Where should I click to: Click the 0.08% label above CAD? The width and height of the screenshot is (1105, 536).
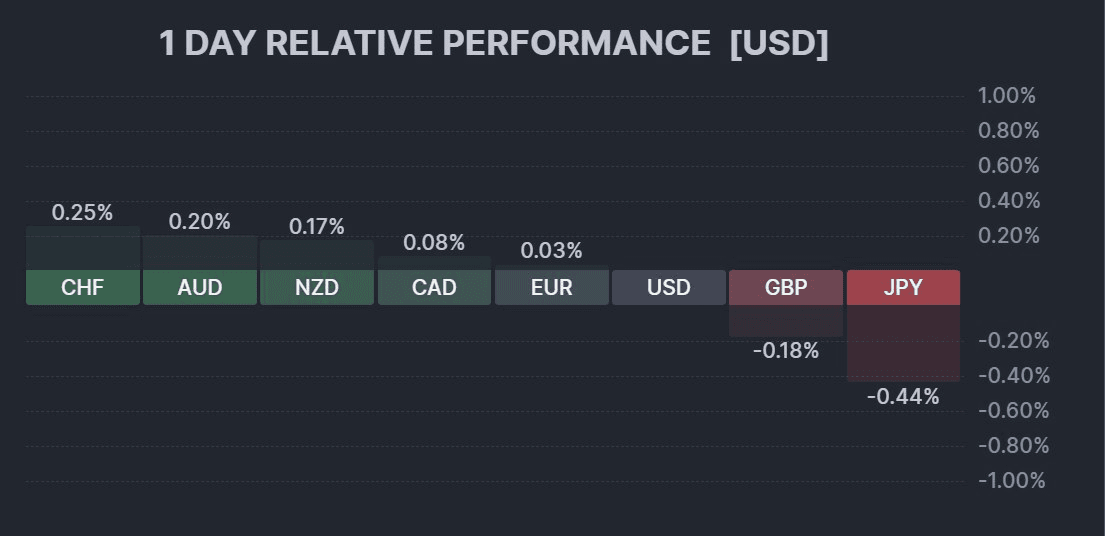coord(434,242)
